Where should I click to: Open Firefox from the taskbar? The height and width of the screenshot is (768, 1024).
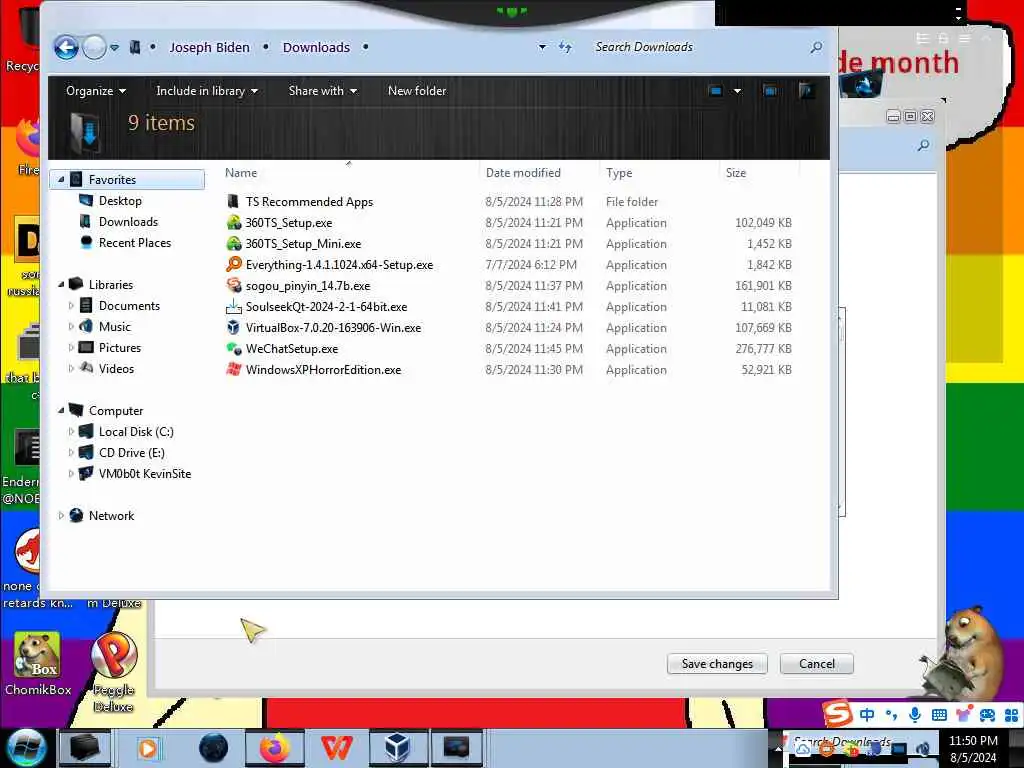(274, 748)
